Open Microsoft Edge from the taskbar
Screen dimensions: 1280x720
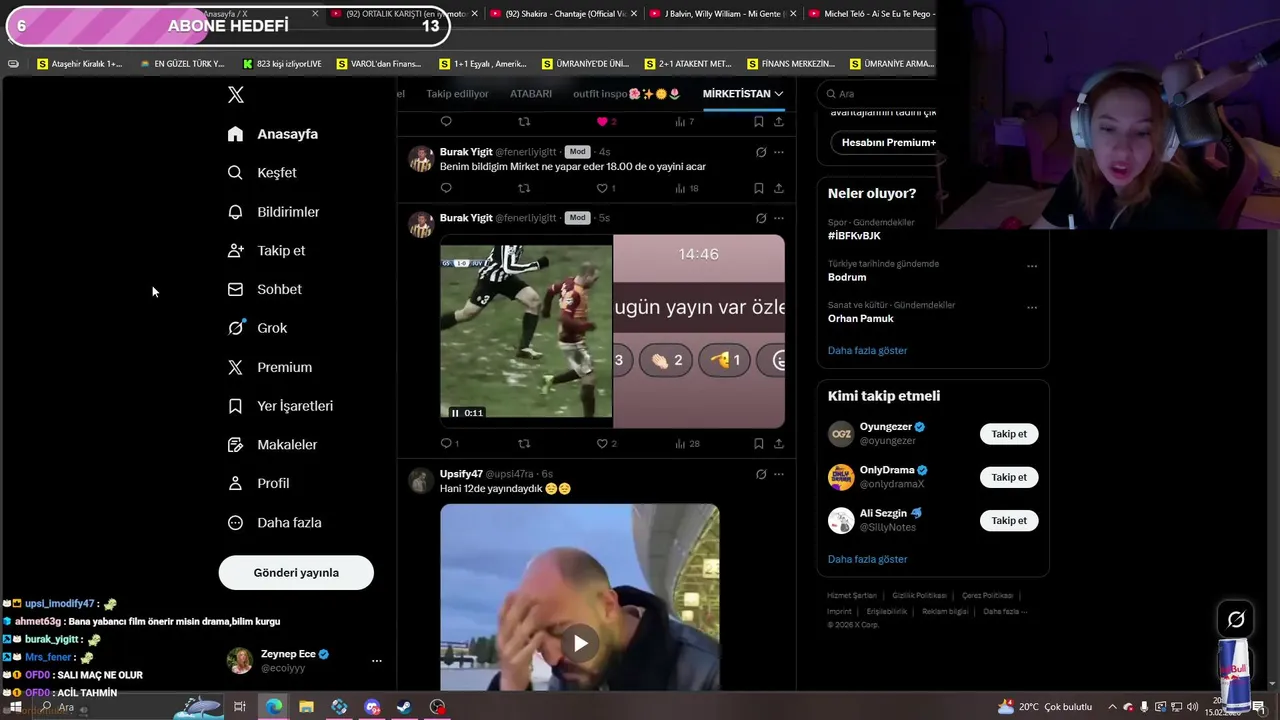pyautogui.click(x=273, y=707)
